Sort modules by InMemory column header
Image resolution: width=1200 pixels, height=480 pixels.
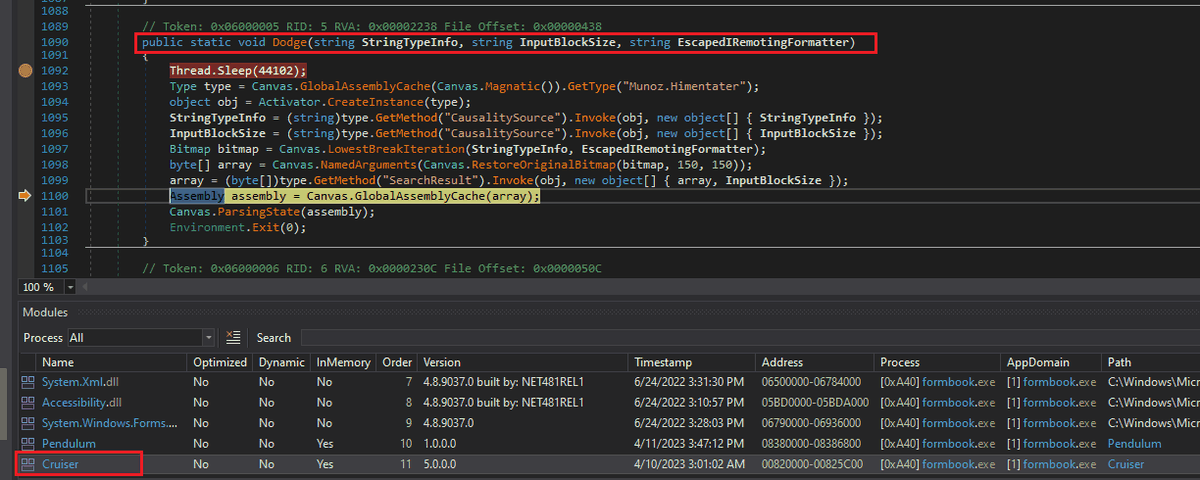point(343,362)
